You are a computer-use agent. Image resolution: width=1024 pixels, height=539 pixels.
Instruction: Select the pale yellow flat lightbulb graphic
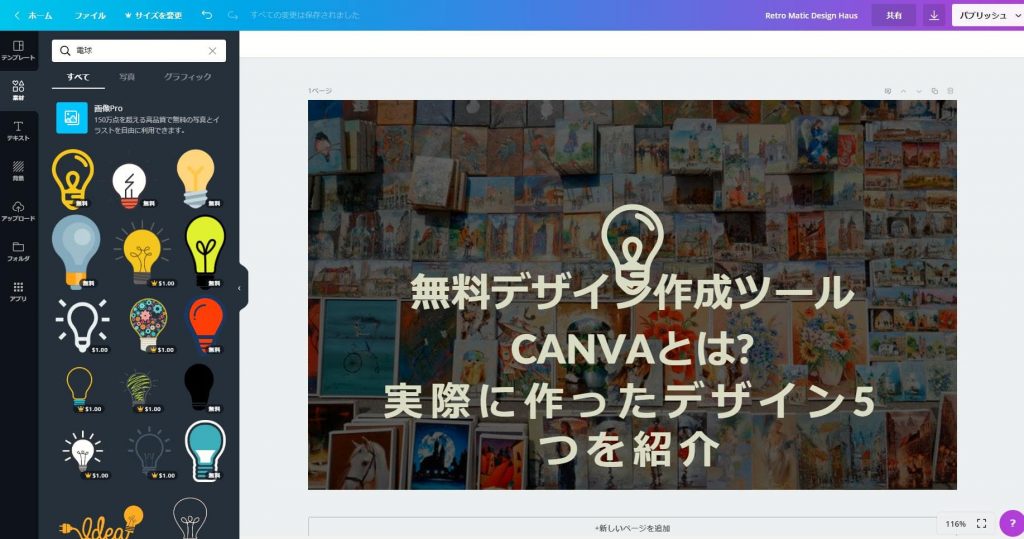tap(195, 178)
